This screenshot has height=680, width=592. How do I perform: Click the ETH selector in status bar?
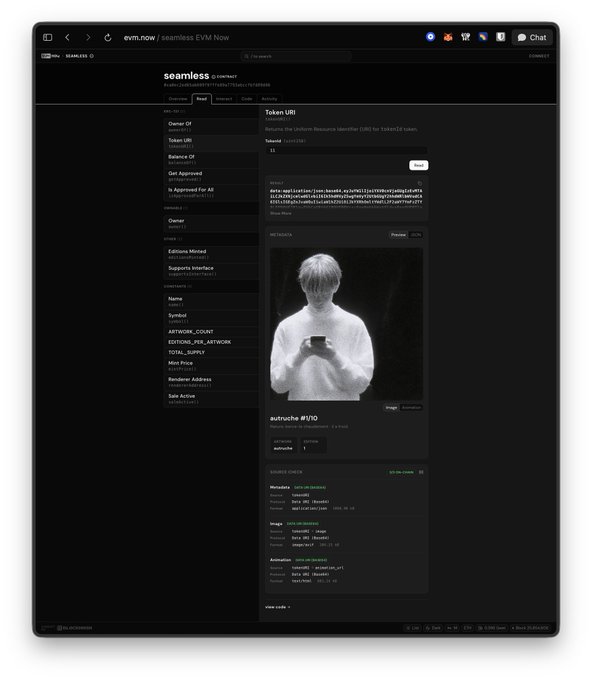[x=468, y=628]
